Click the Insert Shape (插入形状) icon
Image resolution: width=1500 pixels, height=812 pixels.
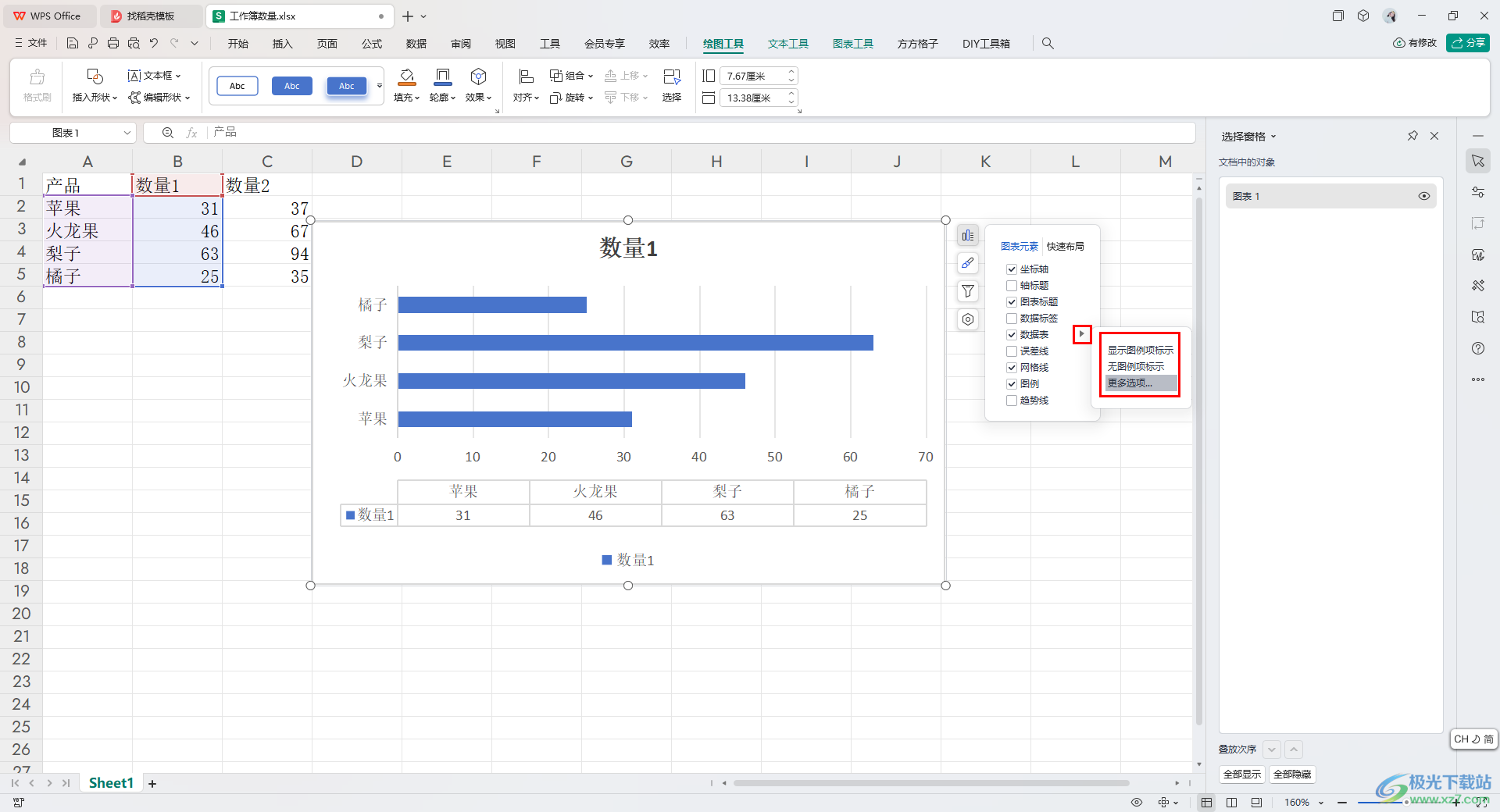(95, 77)
